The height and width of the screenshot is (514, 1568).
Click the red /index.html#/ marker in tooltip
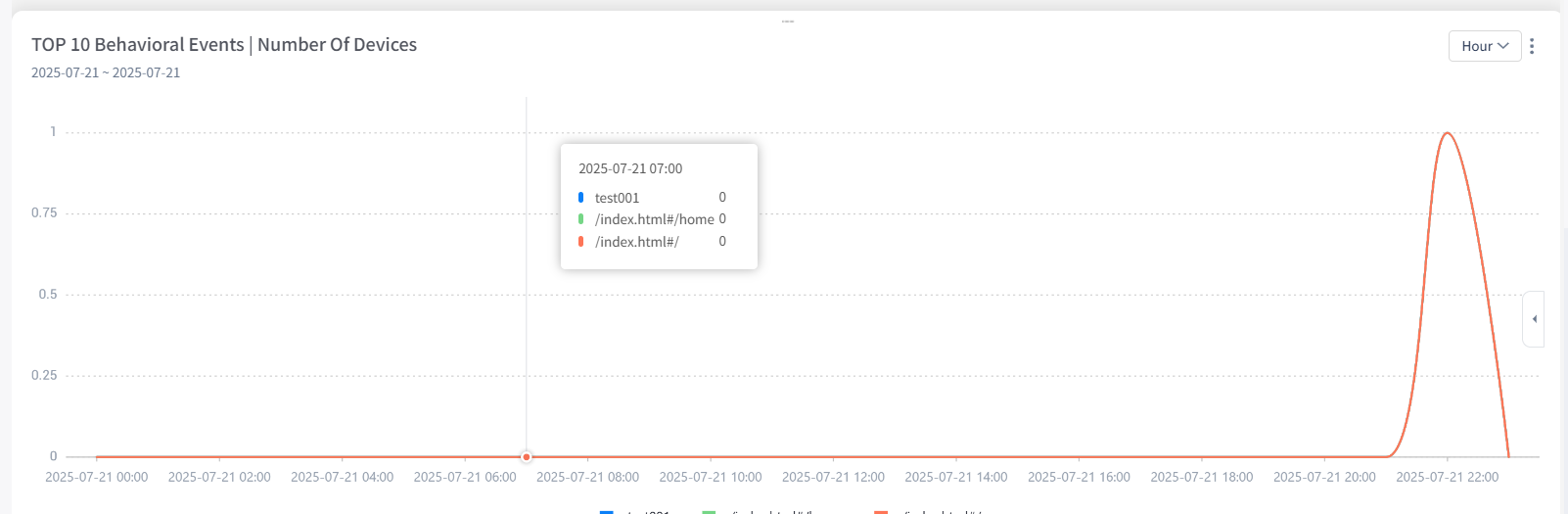580,242
